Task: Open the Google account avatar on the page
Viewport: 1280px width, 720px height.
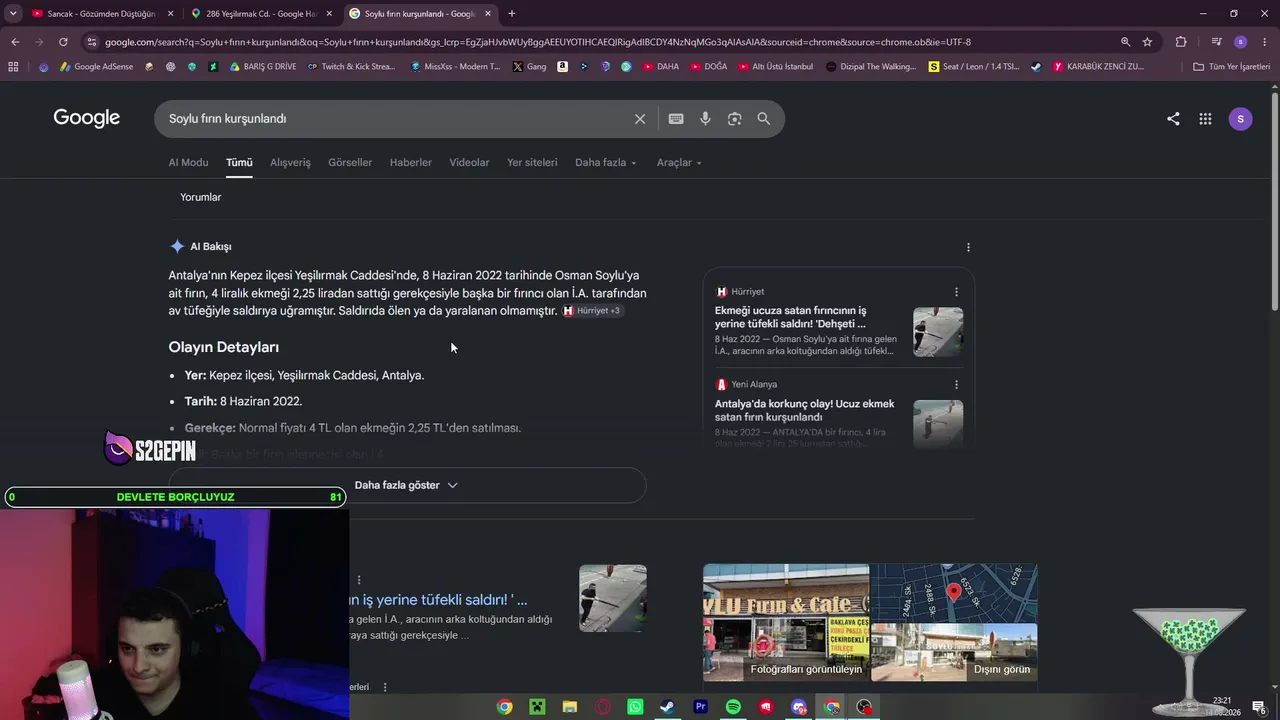Action: (x=1240, y=119)
